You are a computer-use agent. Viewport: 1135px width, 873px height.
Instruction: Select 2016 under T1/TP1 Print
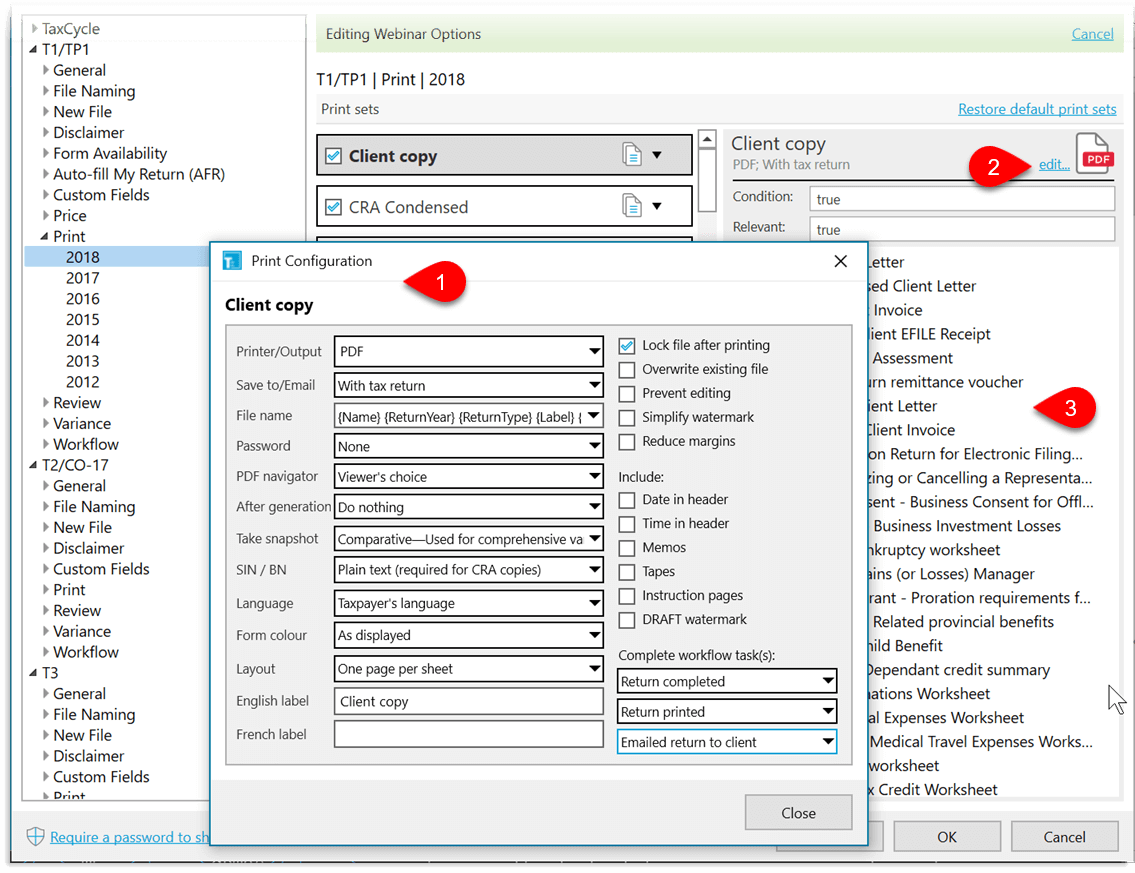(x=83, y=299)
